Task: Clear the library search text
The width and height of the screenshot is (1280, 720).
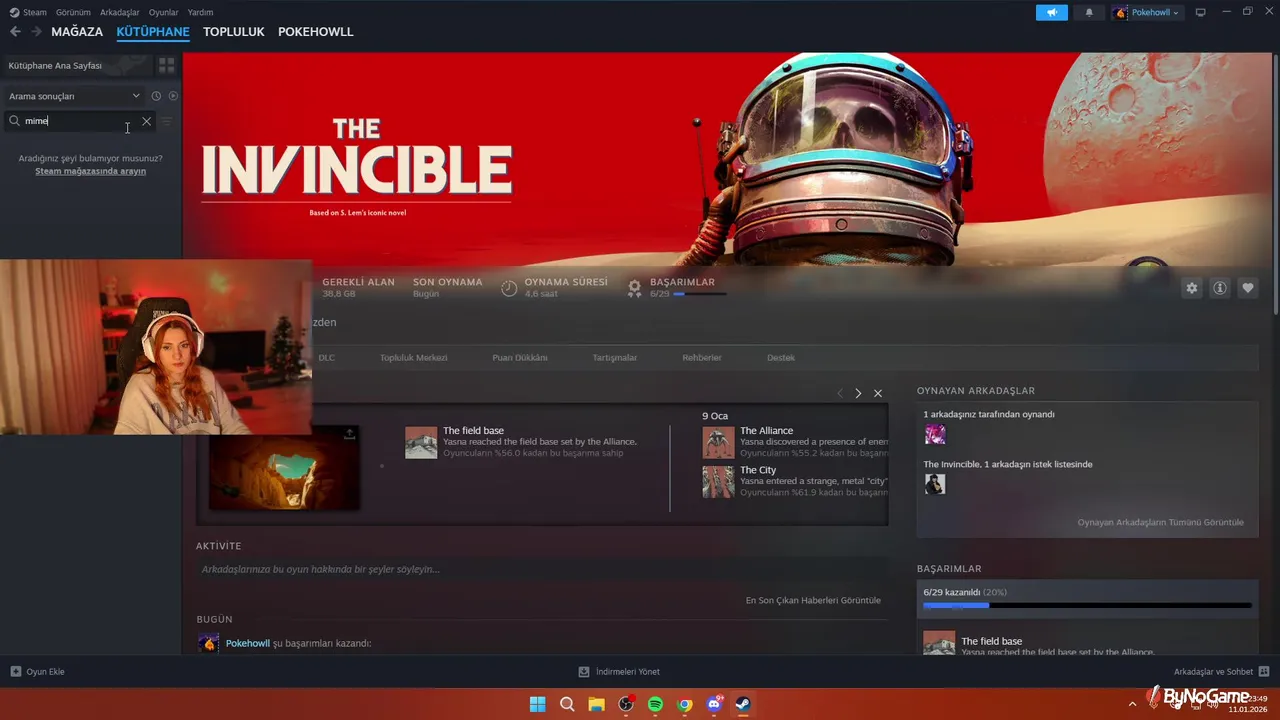Action: 146,121
